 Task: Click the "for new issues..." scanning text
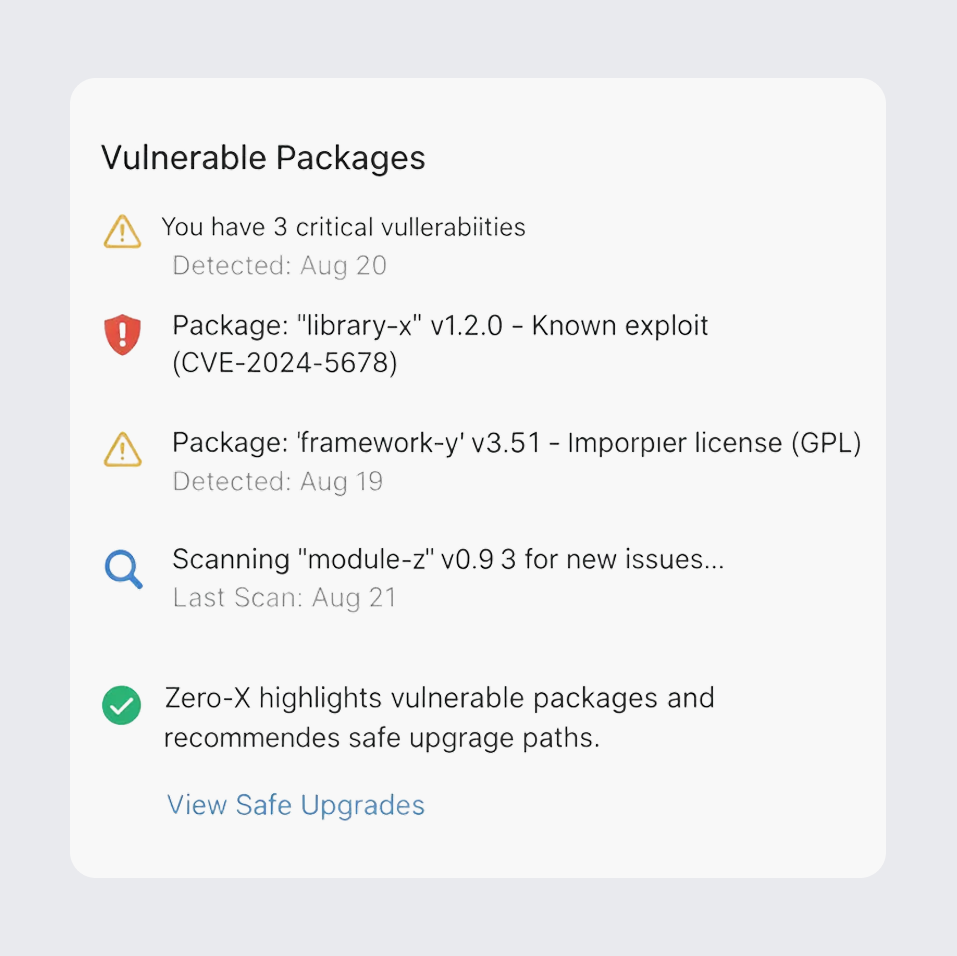pos(624,559)
